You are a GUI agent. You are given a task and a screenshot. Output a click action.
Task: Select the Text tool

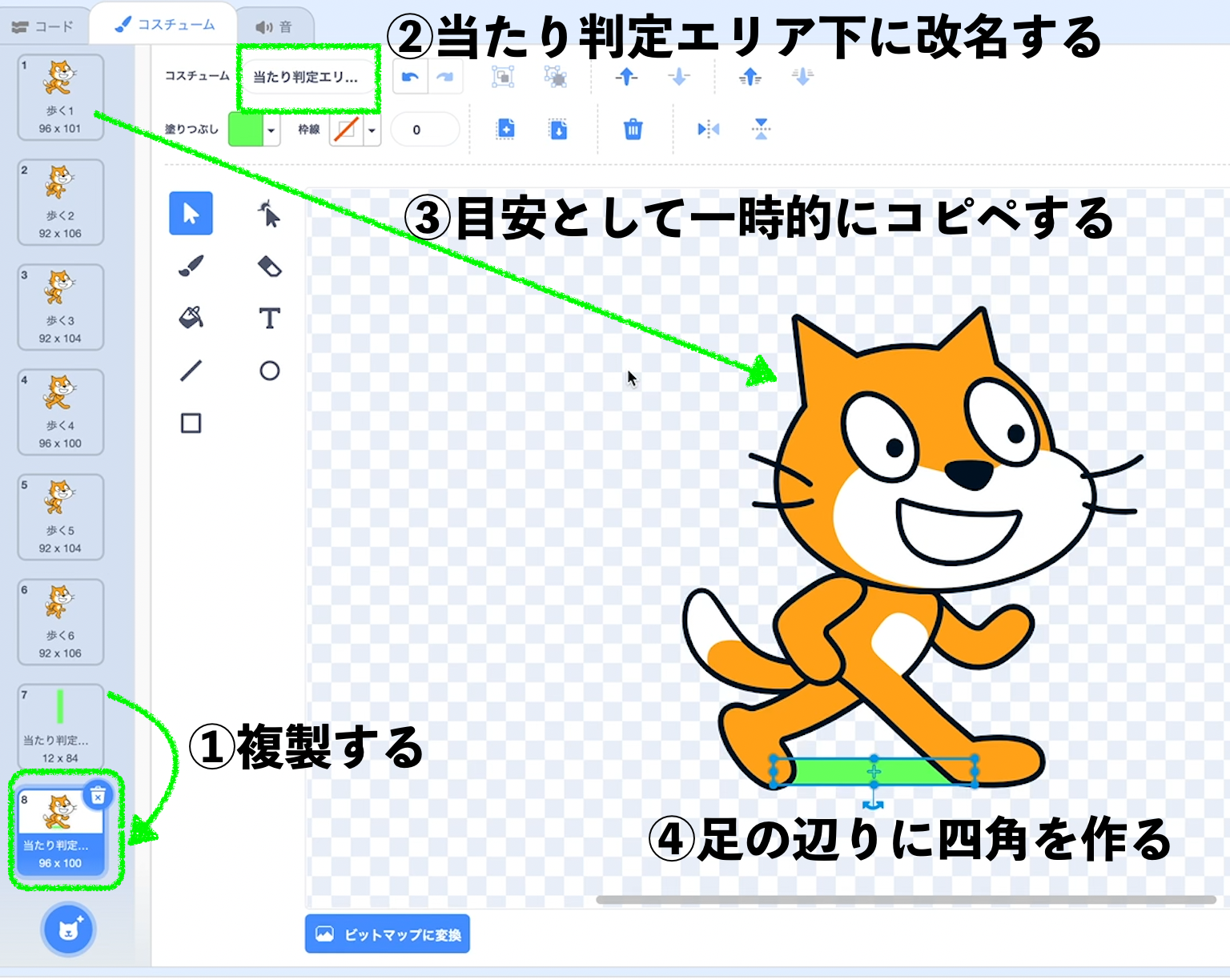click(269, 318)
